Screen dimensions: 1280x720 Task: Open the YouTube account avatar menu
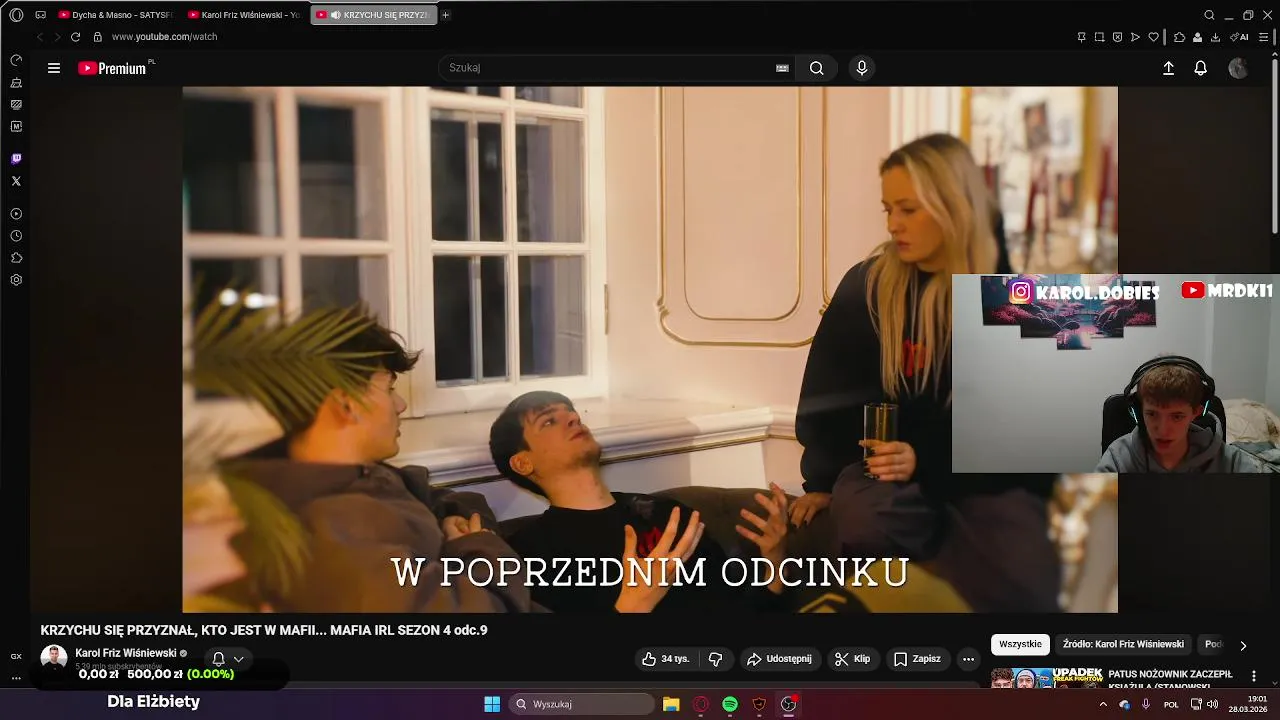click(1238, 68)
